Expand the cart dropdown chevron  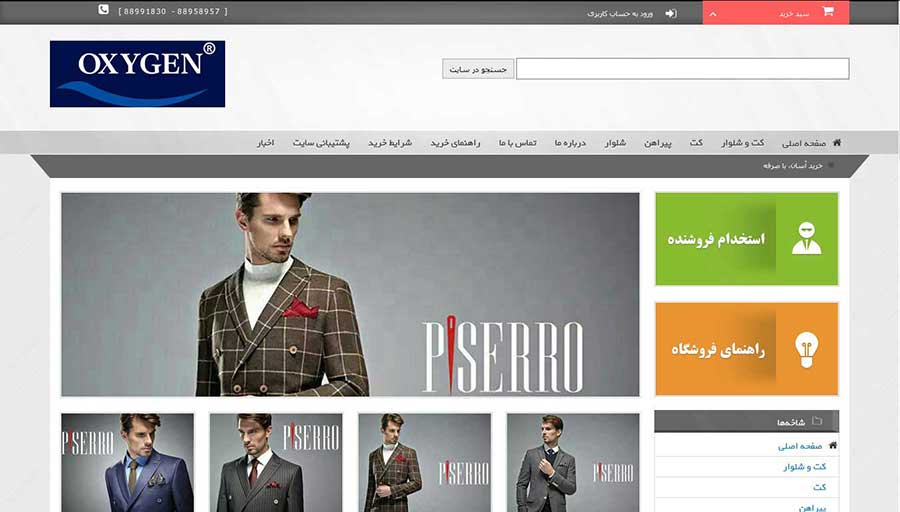tap(712, 13)
